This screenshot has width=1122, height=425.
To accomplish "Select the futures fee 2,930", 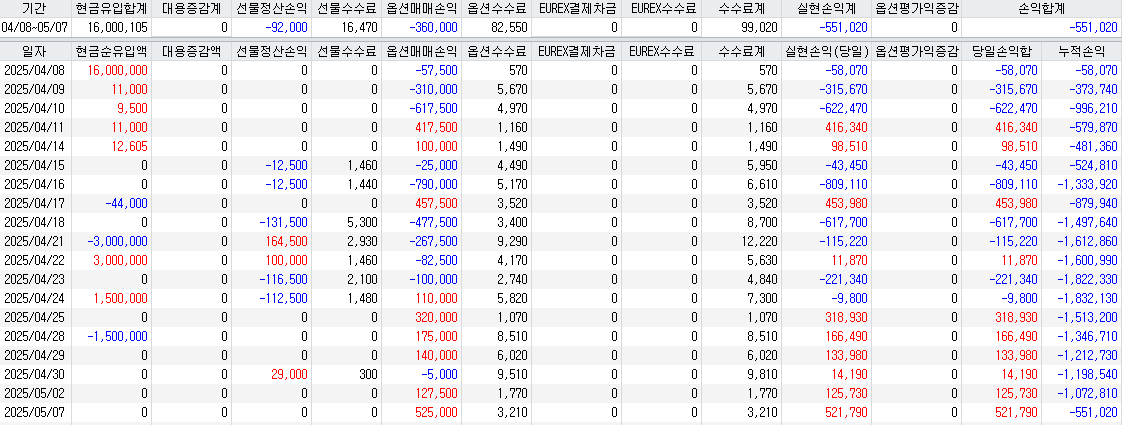I will tap(365, 241).
